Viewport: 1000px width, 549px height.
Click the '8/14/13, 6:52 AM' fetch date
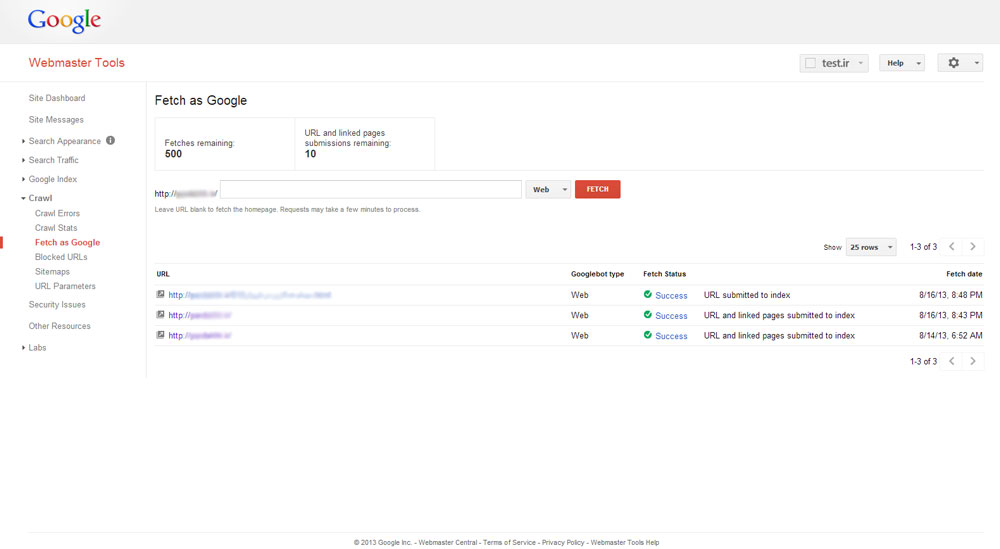[x=950, y=335]
